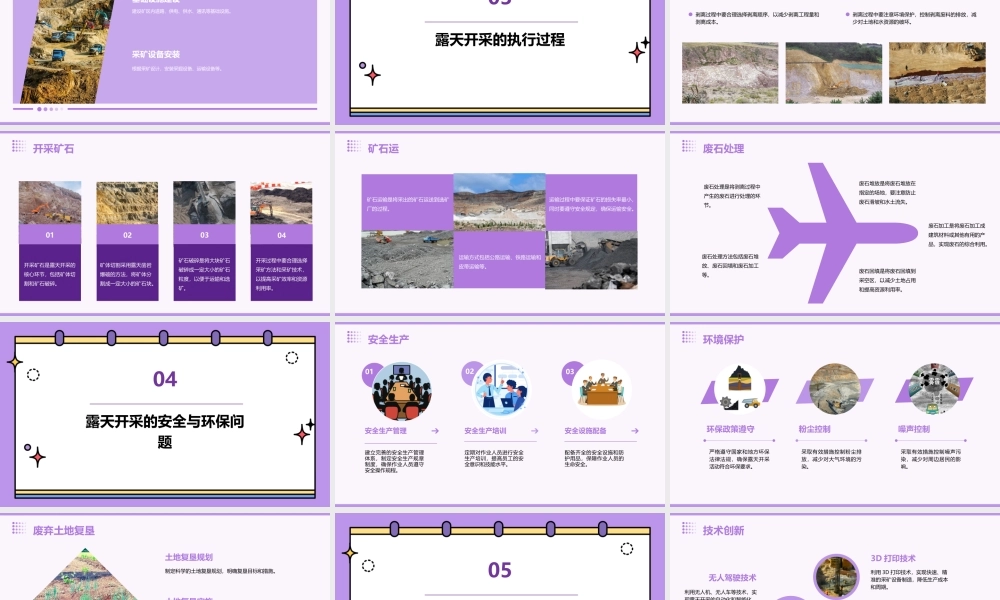Click the 02 quarry photo on 开采矿石 slide
This screenshot has height=600, width=1000.
click(127, 202)
